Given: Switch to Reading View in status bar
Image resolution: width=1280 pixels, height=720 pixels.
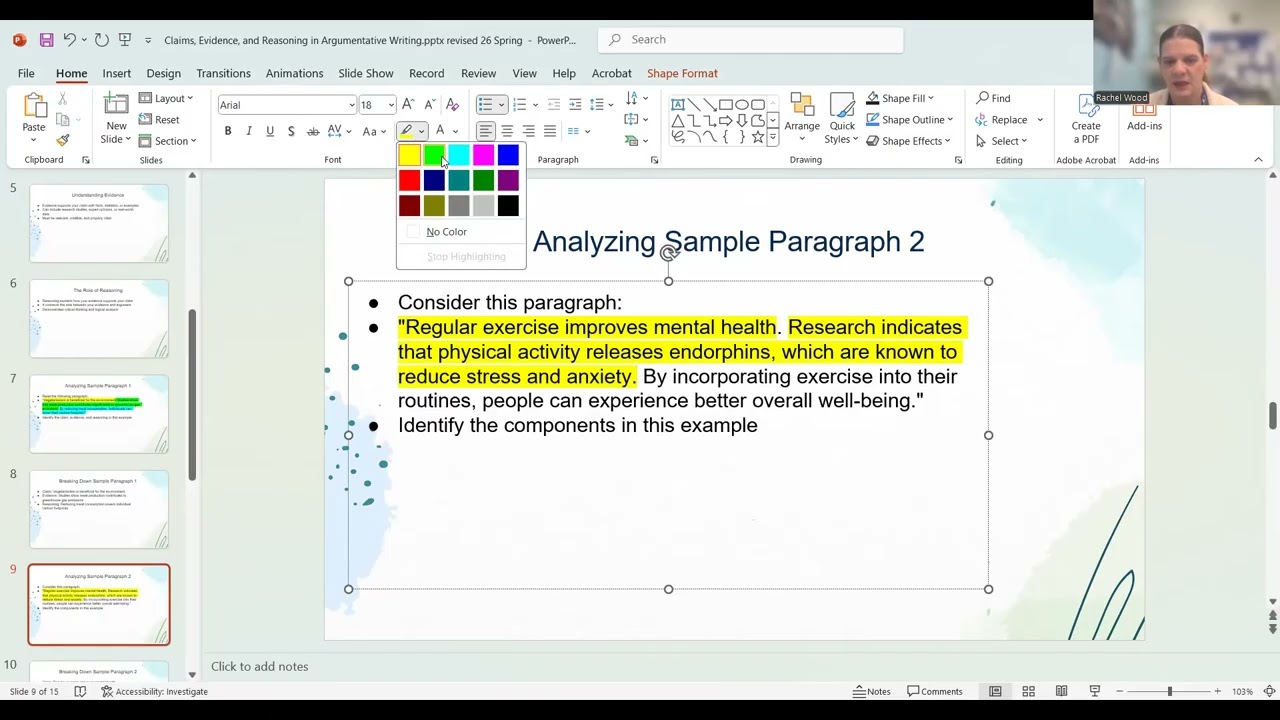Looking at the screenshot, I should click(x=1061, y=691).
